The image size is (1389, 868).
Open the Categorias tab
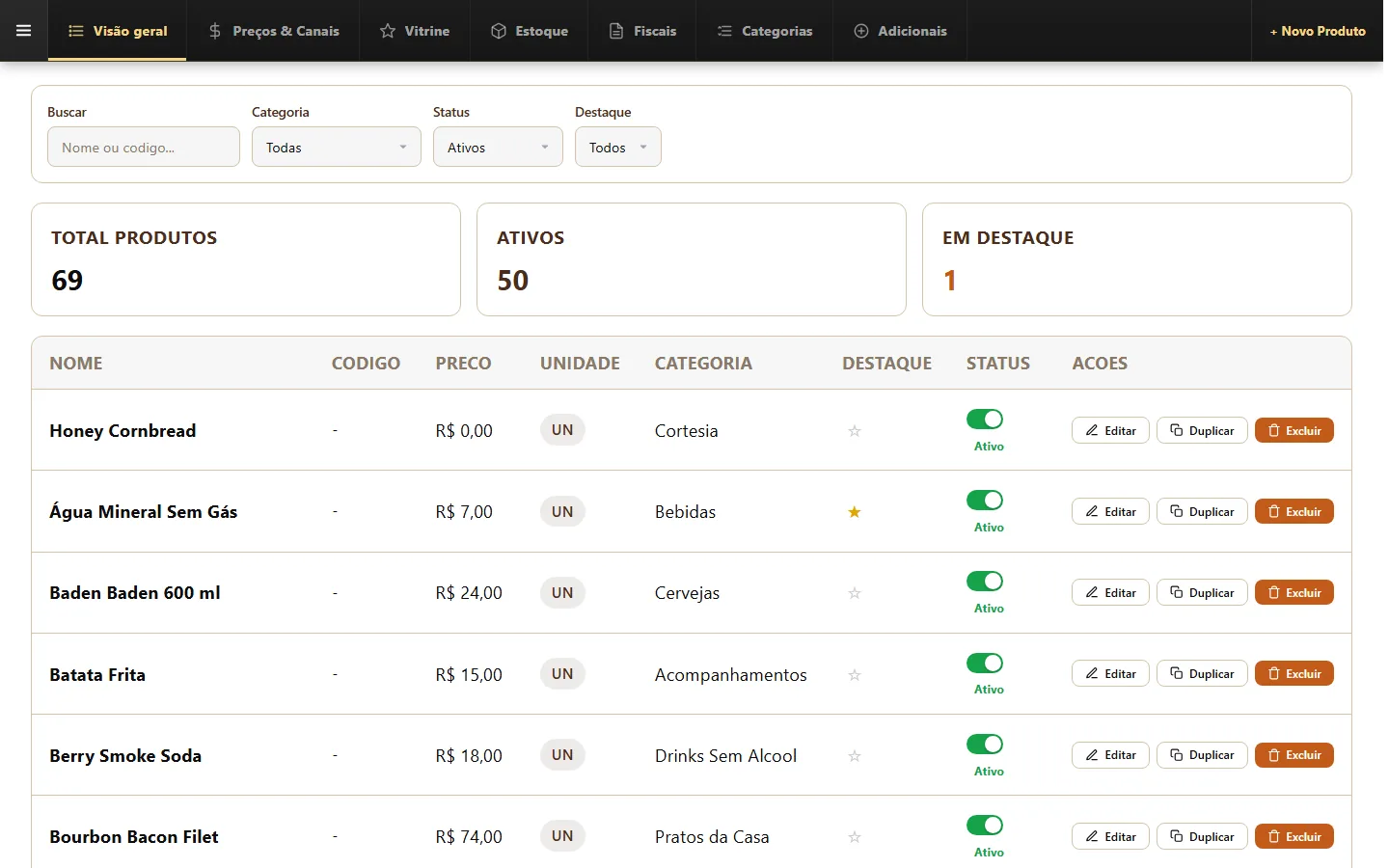[765, 31]
